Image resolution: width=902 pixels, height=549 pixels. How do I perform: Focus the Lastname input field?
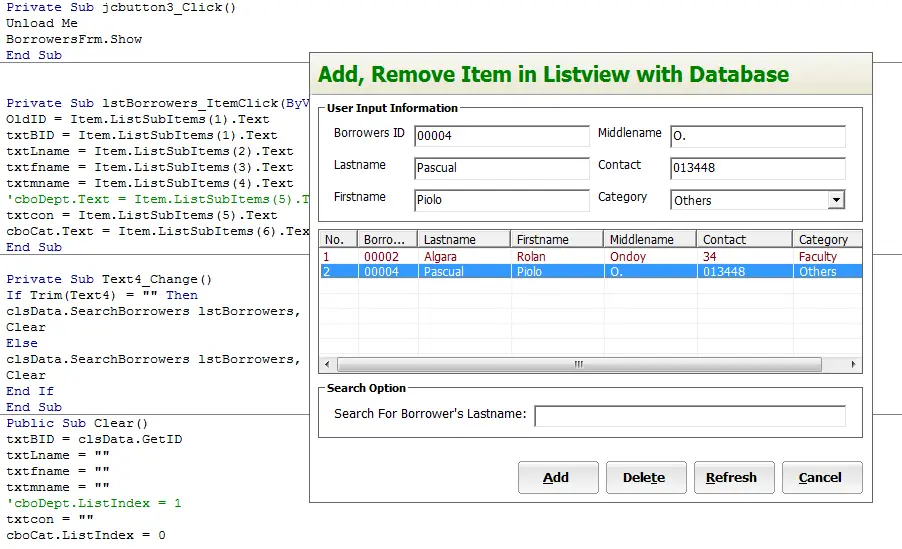pos(501,168)
